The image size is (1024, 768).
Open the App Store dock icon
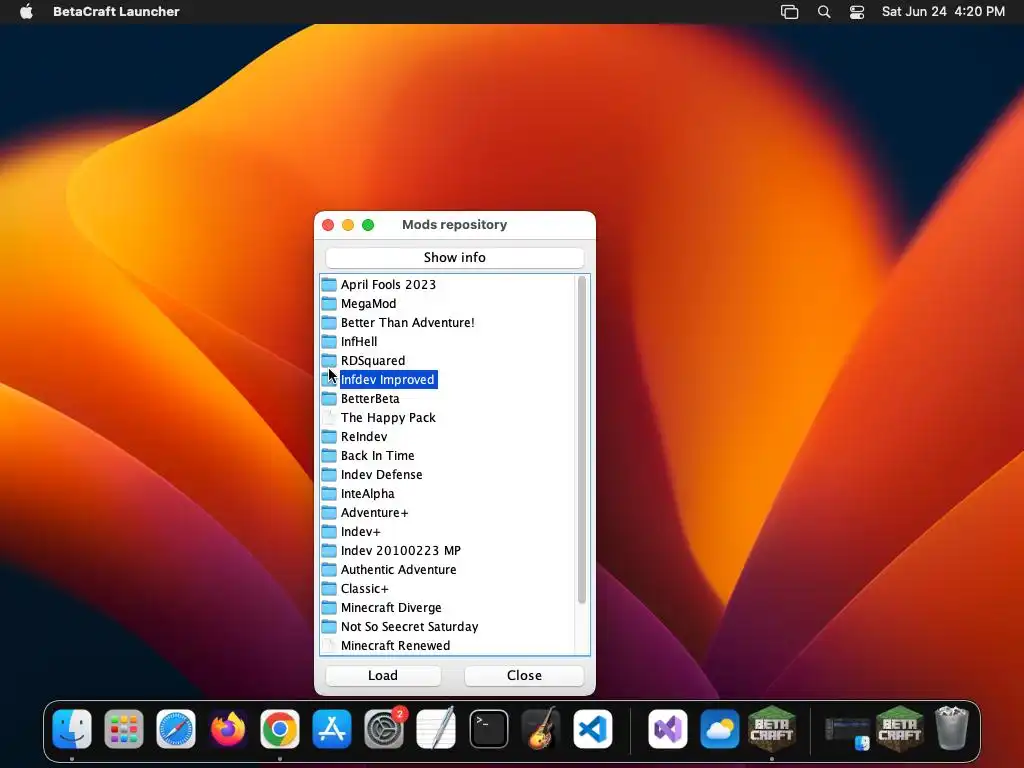coord(332,729)
